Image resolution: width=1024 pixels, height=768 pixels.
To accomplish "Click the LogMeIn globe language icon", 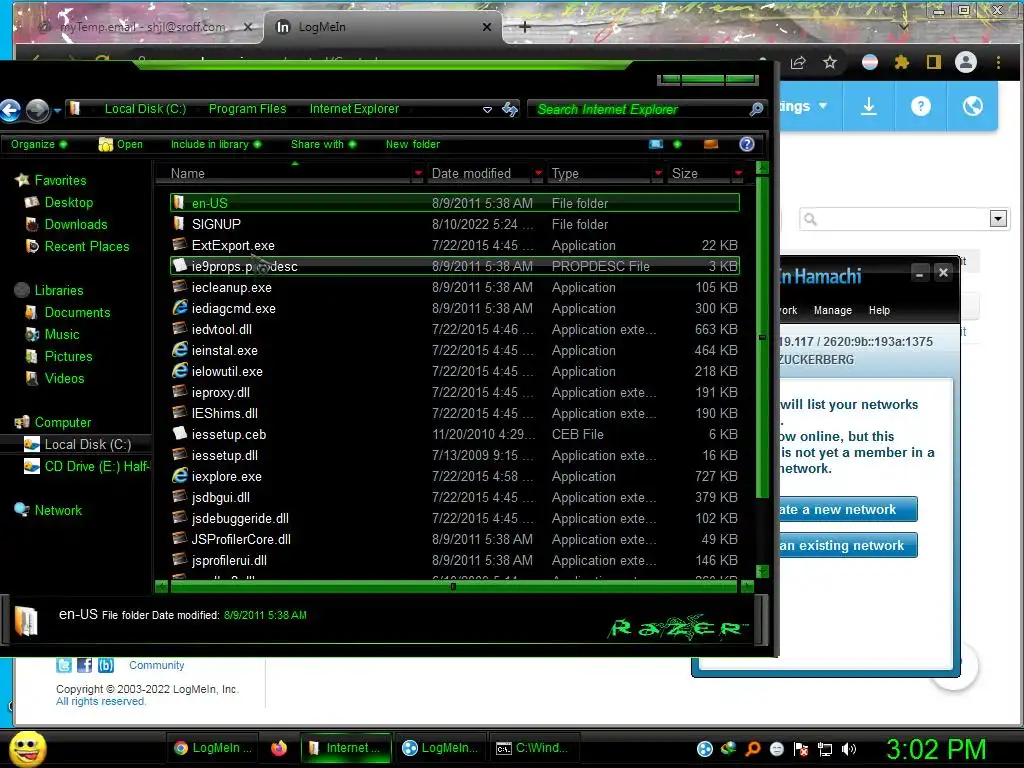I will tap(972, 106).
